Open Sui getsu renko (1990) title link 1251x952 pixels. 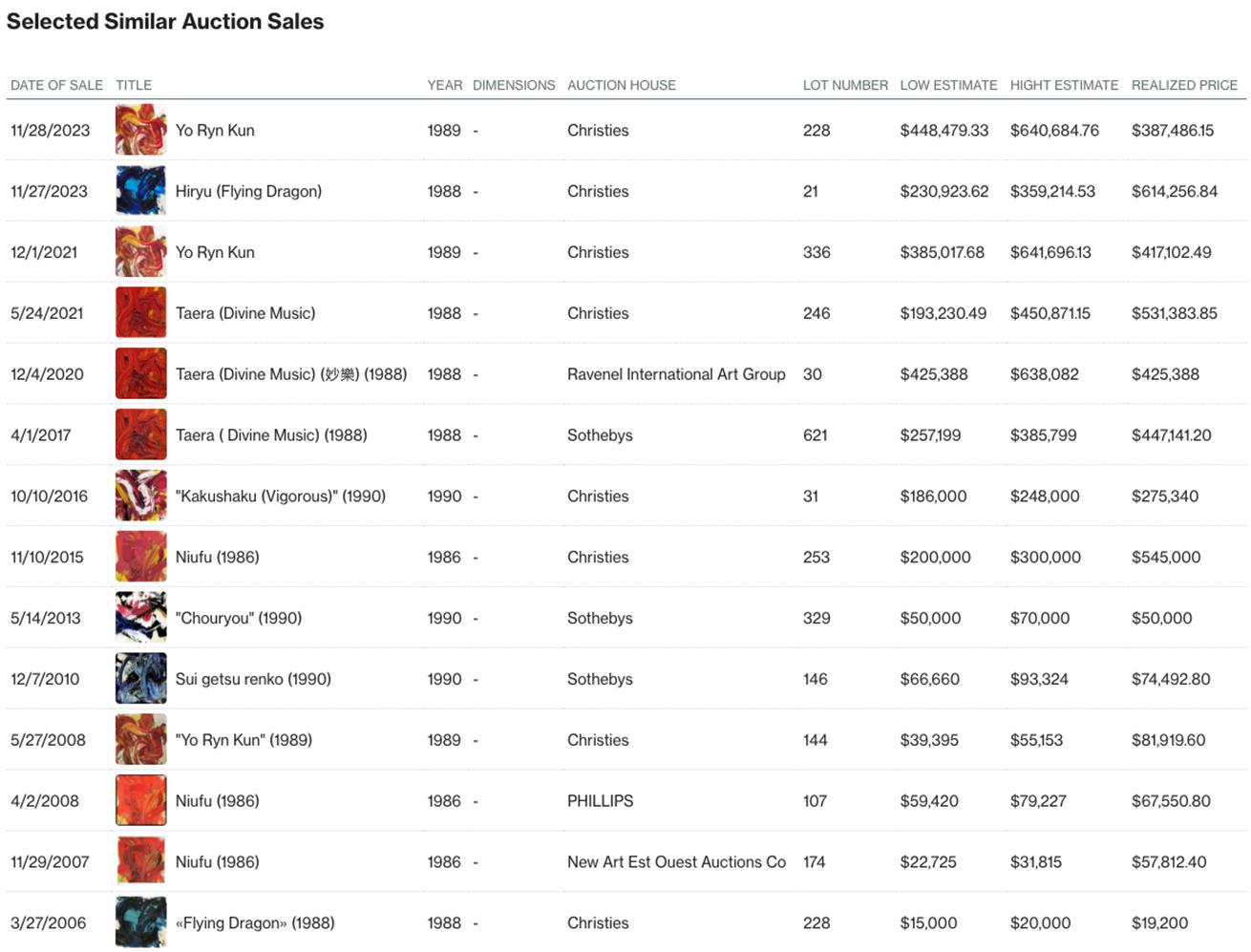click(x=253, y=679)
